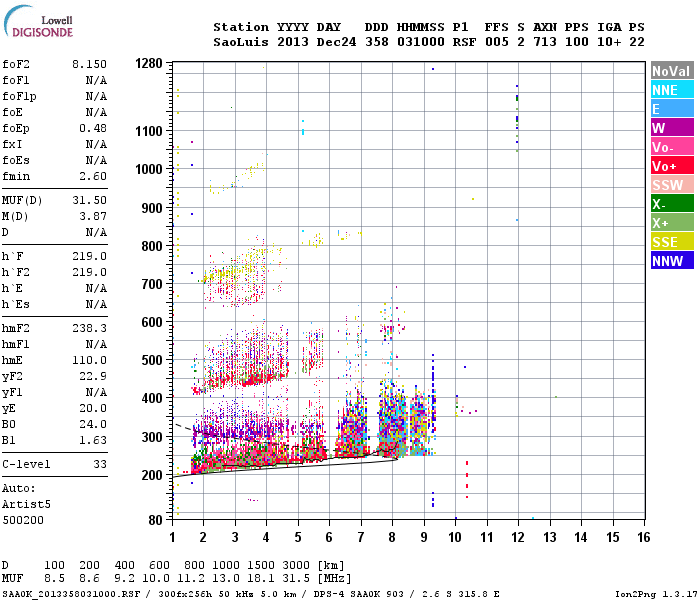Click the SAA0K_2013358031000.RSF file name
The height and width of the screenshot is (600, 700).
tap(71, 594)
